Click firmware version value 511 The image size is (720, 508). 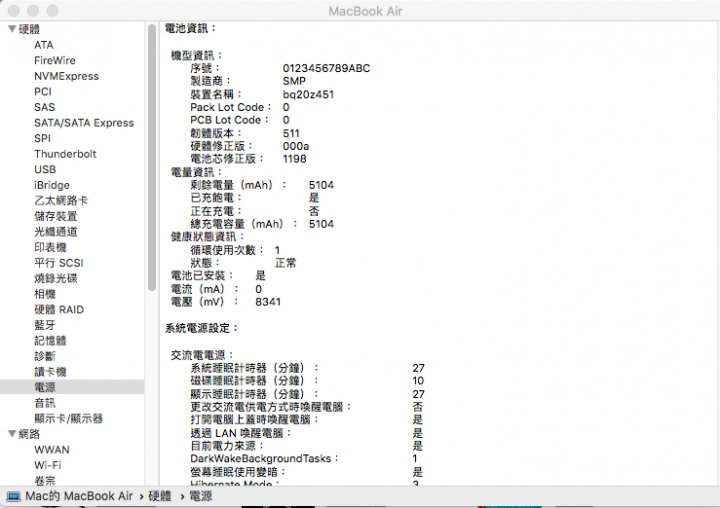[x=291, y=134]
